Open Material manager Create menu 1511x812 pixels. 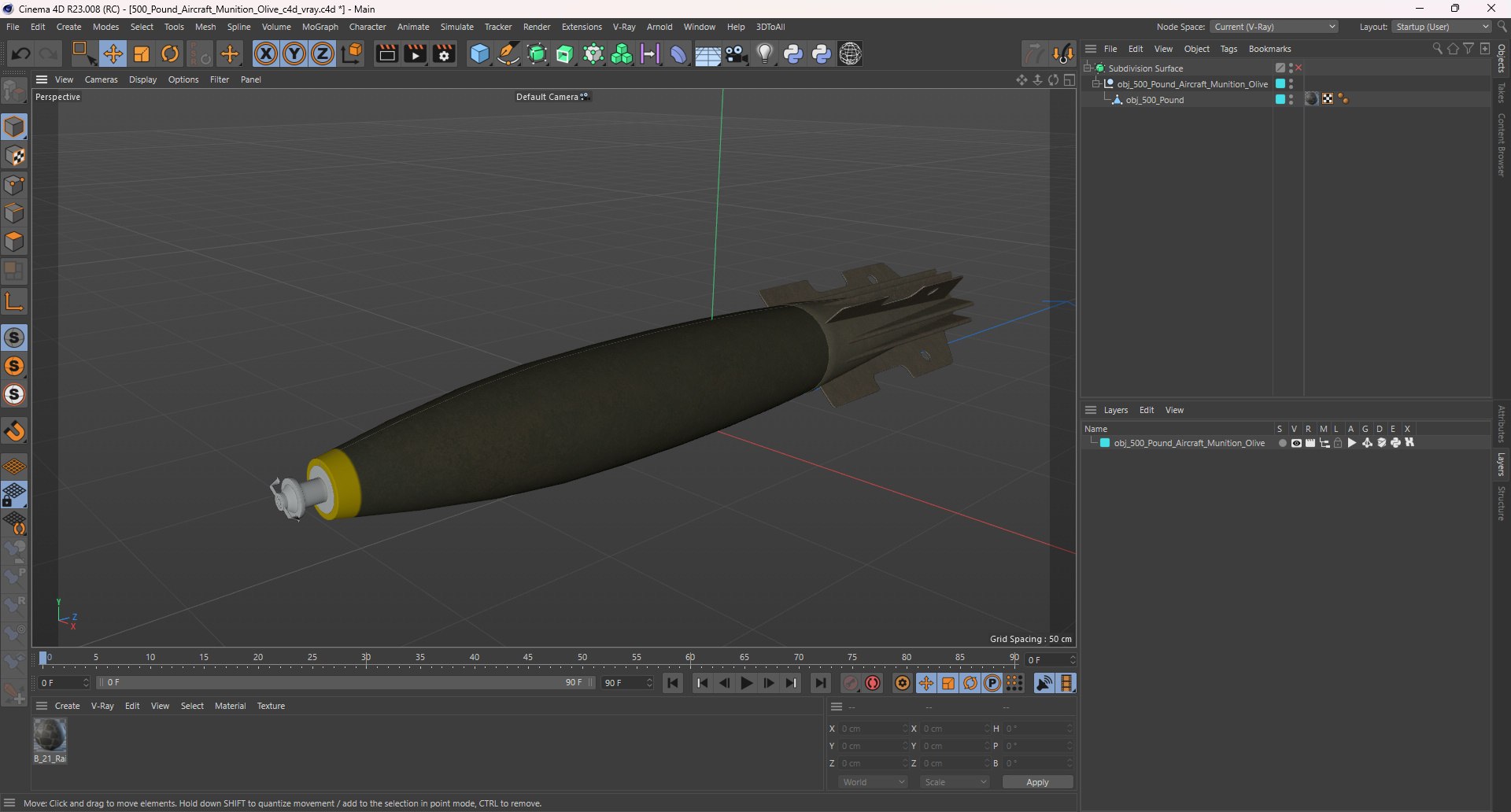[x=67, y=706]
